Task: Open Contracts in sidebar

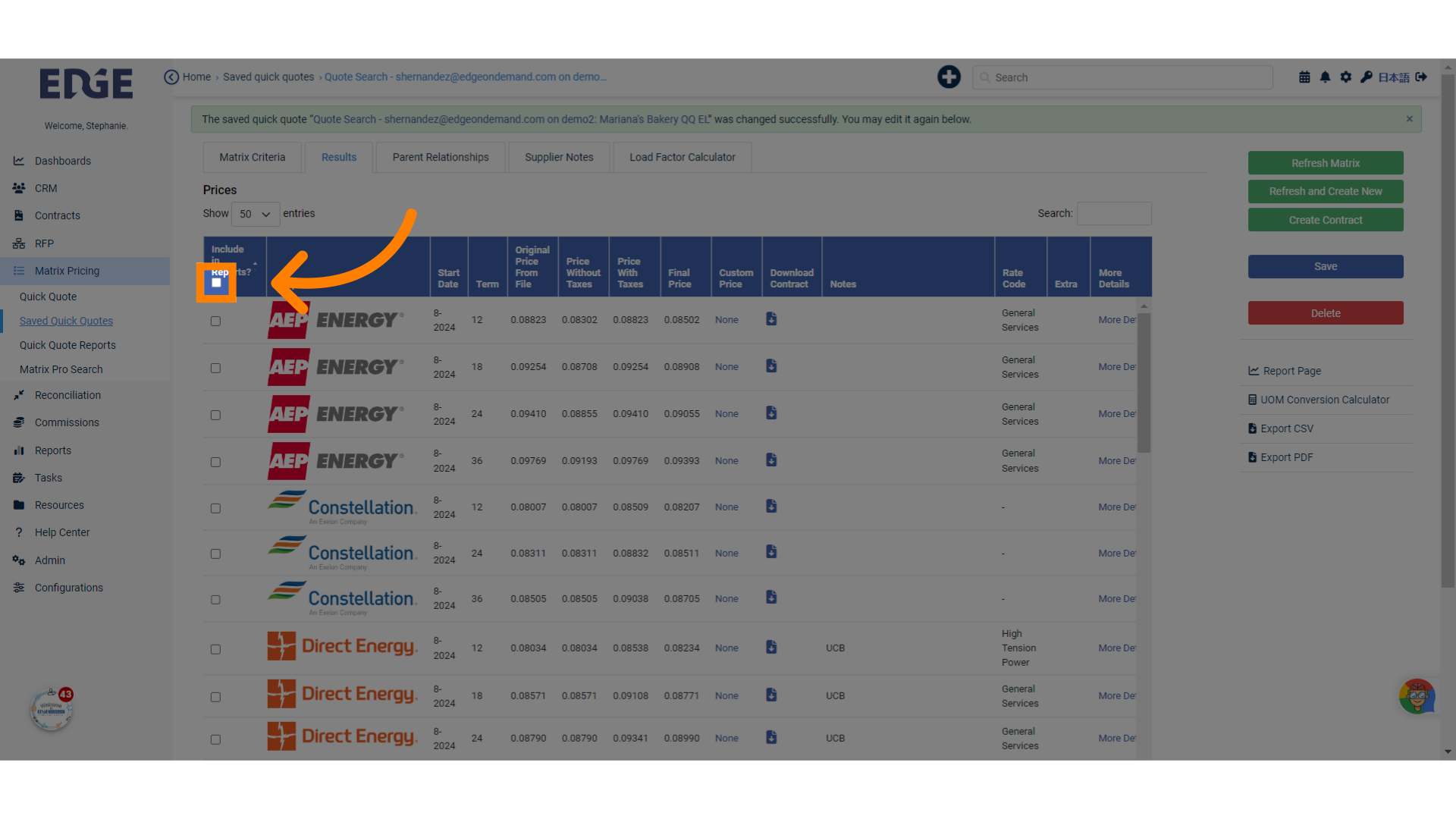Action: click(x=85, y=215)
